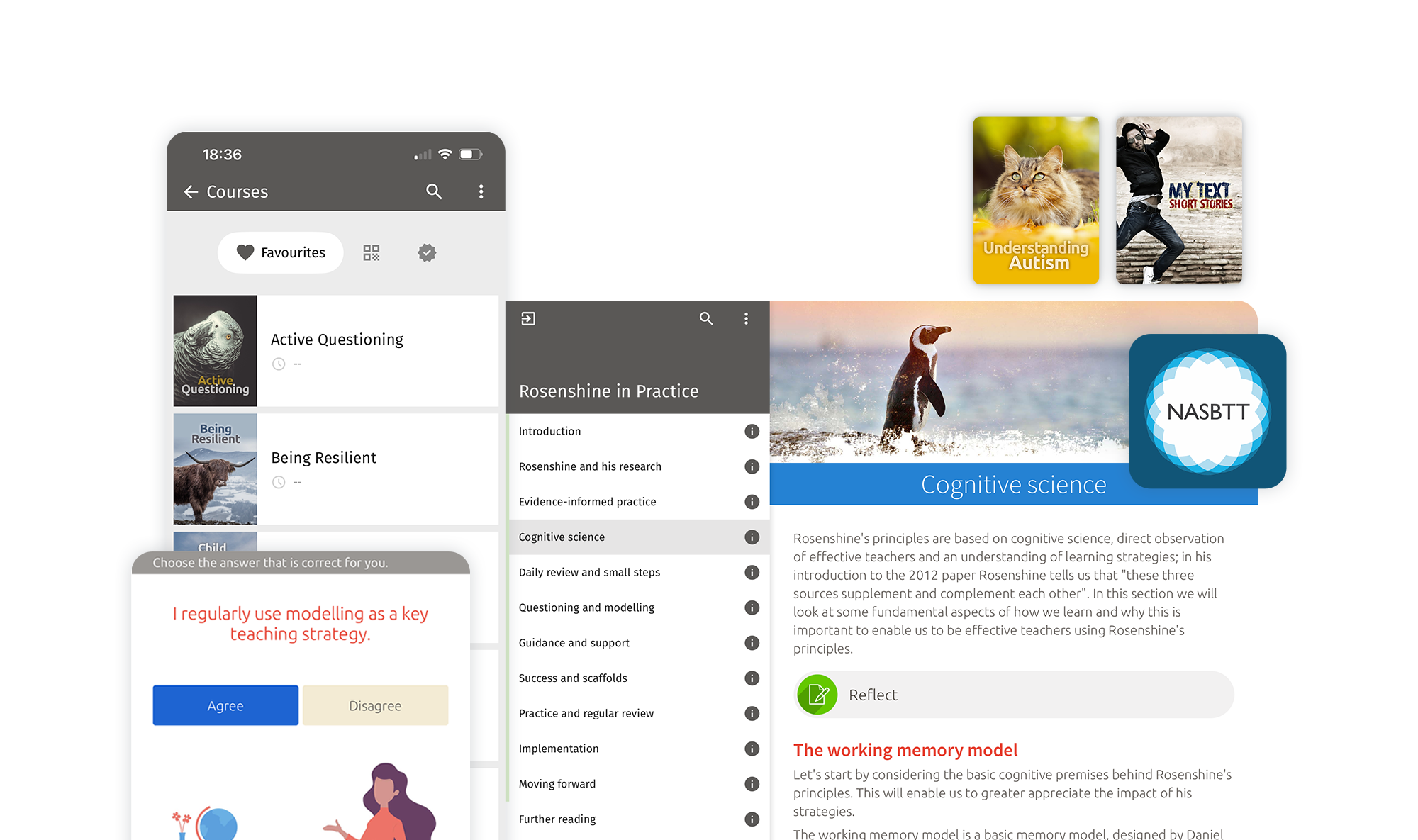Select the Disagree answer option

pos(375,705)
